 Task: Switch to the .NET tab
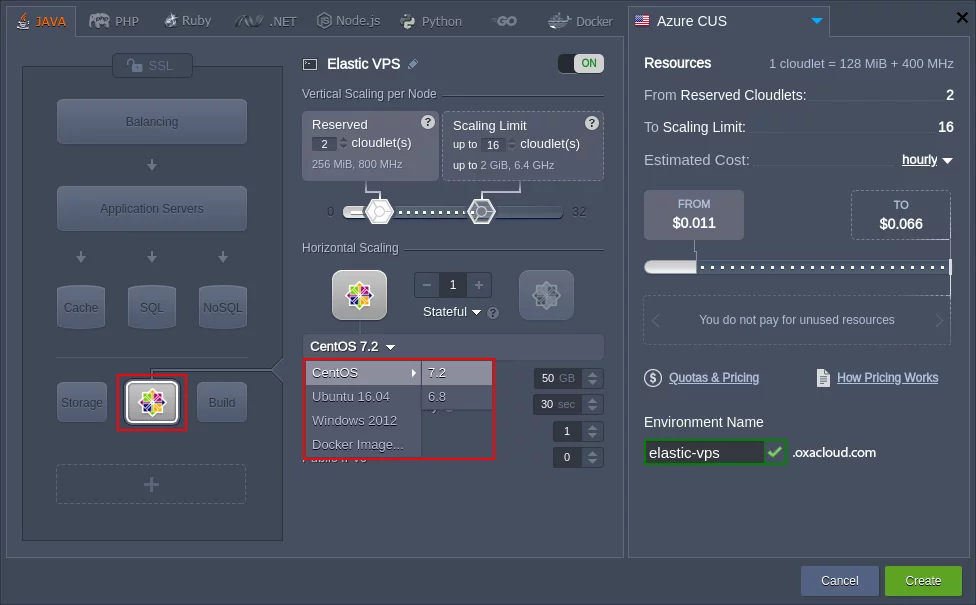tap(266, 21)
